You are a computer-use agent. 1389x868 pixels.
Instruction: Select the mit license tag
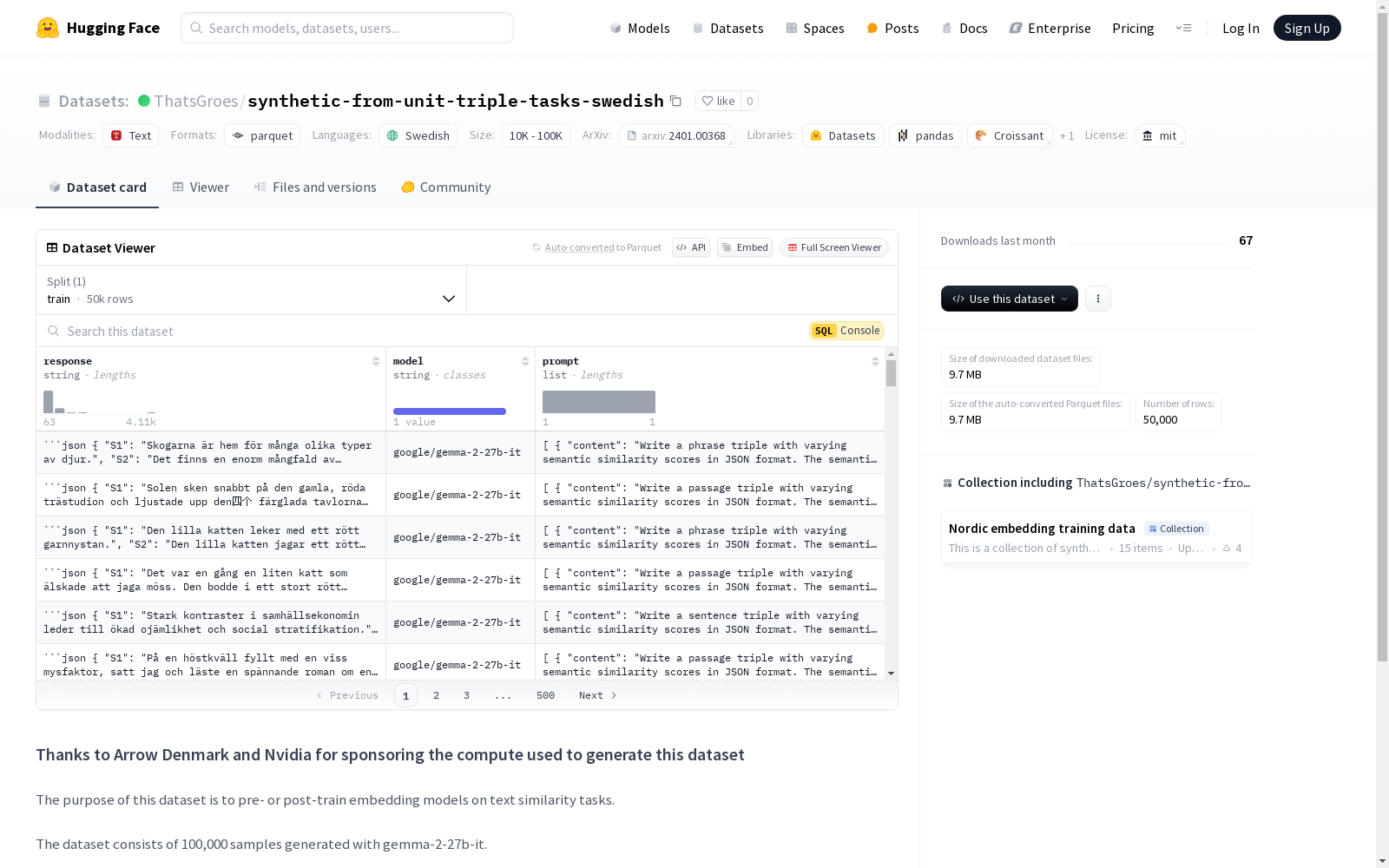tap(1160, 135)
